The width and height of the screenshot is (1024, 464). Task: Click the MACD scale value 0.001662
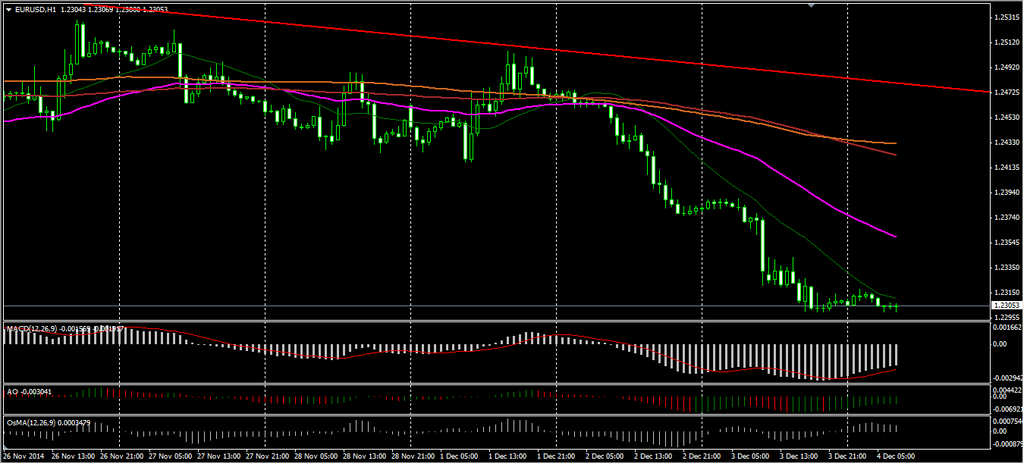point(1005,327)
